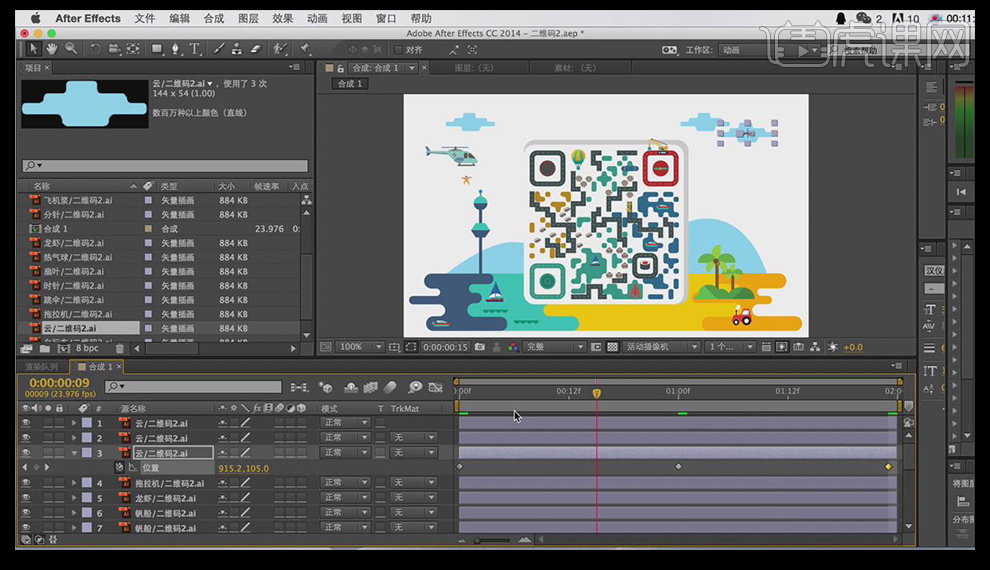Click the 915.2,105.0 position value
Viewport: 990px width, 570px height.
(244, 468)
